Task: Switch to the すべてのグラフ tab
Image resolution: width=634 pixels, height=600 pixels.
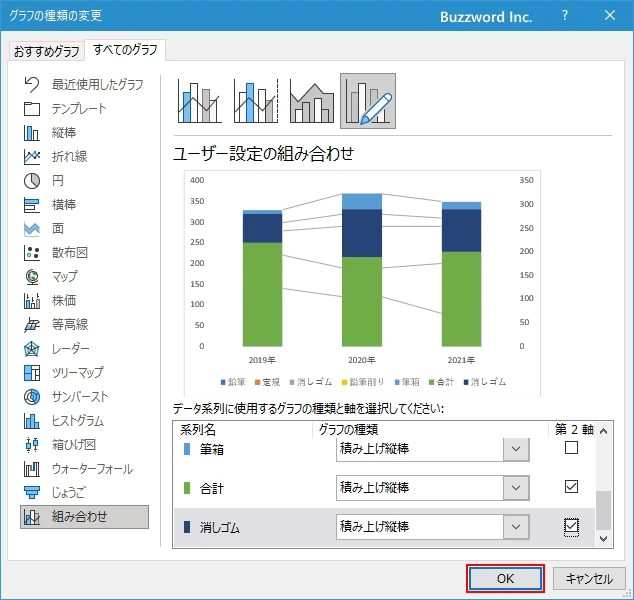Action: (125, 51)
